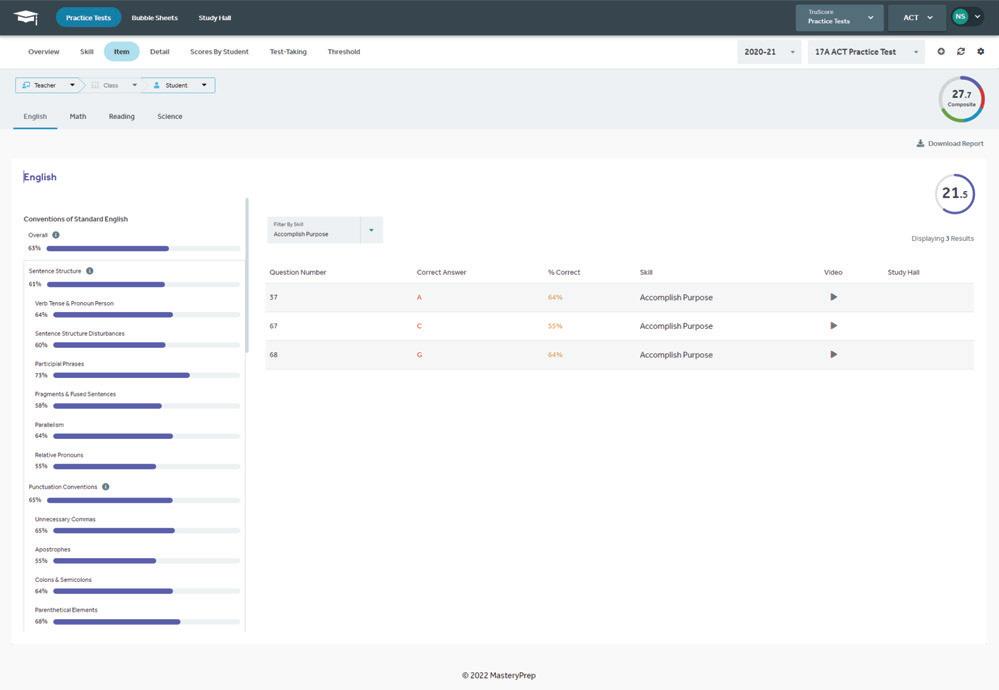Select Fragments & Fused Sentences skill
This screenshot has height=690, width=999.
pyautogui.click(x=75, y=394)
